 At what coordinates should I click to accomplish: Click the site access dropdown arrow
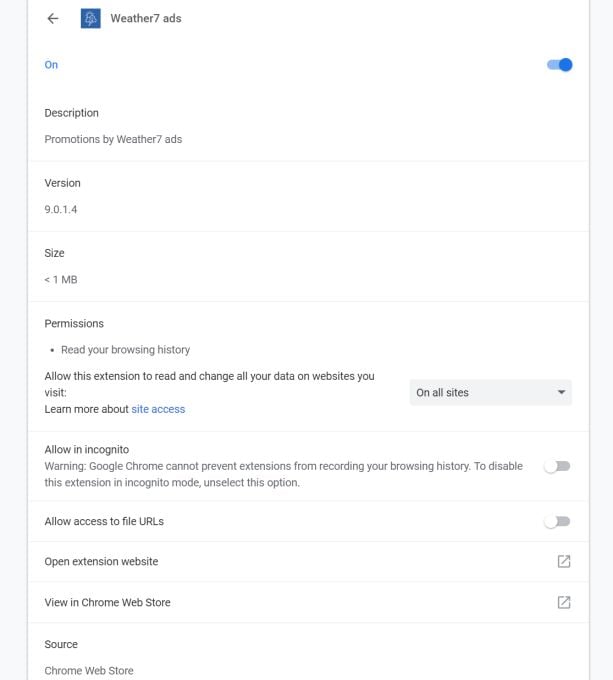(x=561, y=393)
